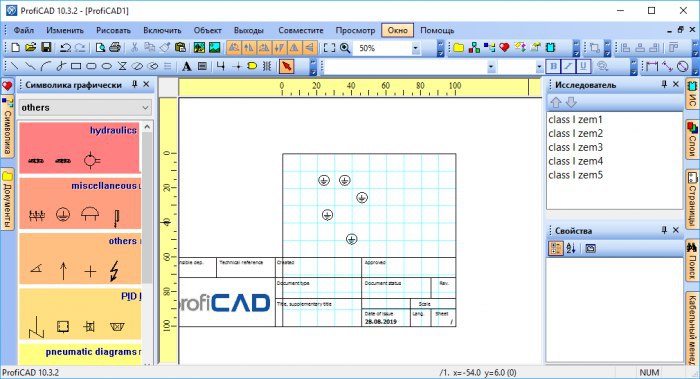Close the Свойства panel
The width and height of the screenshot is (700, 379).
(676, 230)
